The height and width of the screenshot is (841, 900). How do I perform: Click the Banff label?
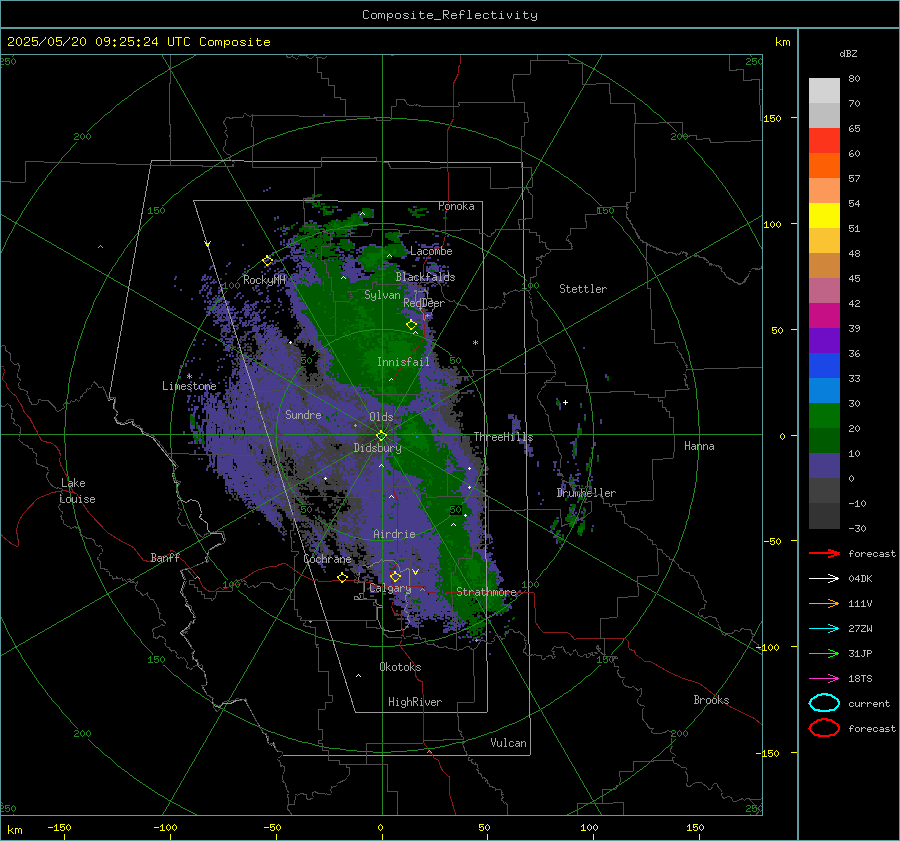(x=165, y=558)
